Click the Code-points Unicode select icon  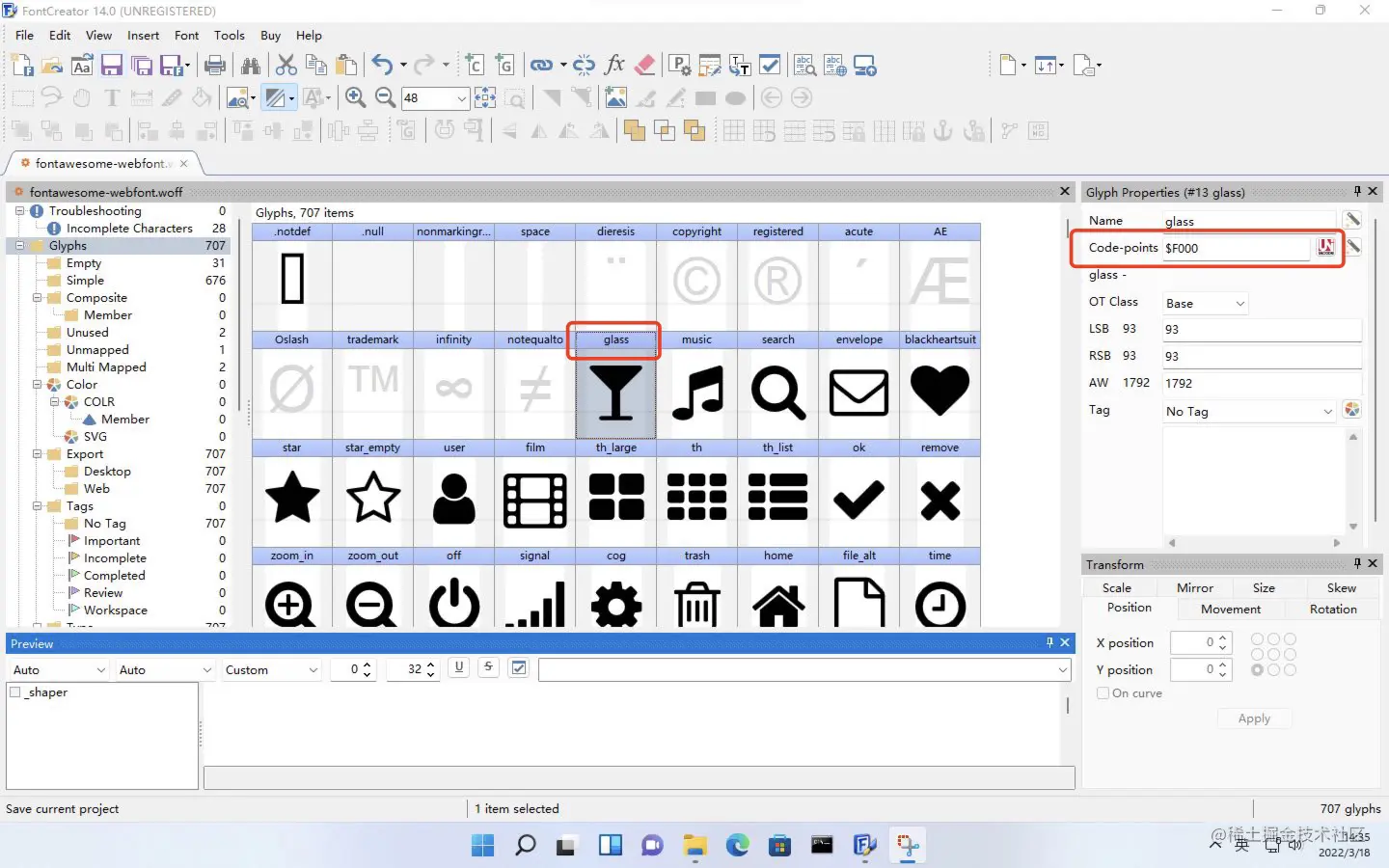[x=1326, y=248]
